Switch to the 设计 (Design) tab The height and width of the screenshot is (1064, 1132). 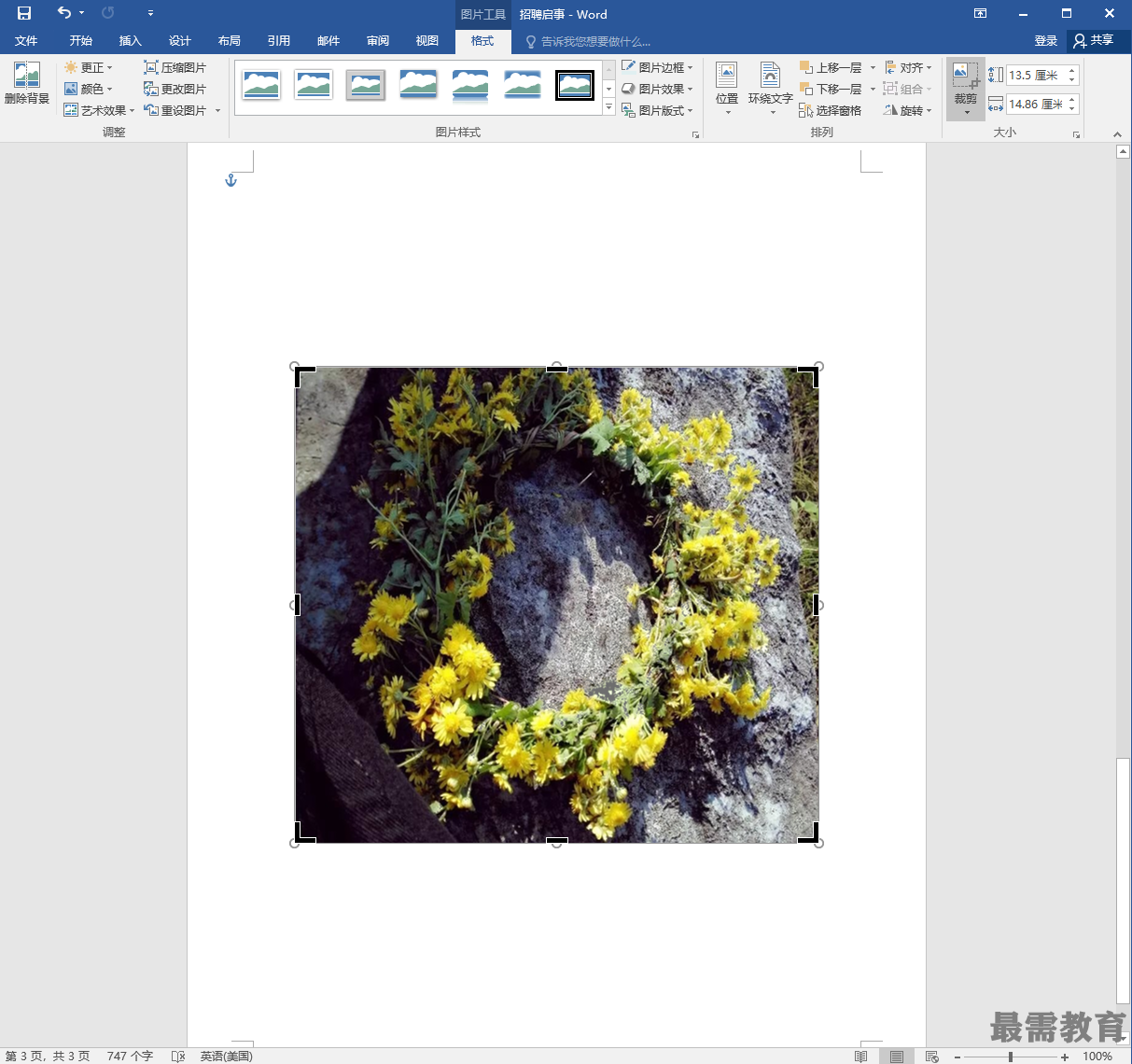coord(180,40)
